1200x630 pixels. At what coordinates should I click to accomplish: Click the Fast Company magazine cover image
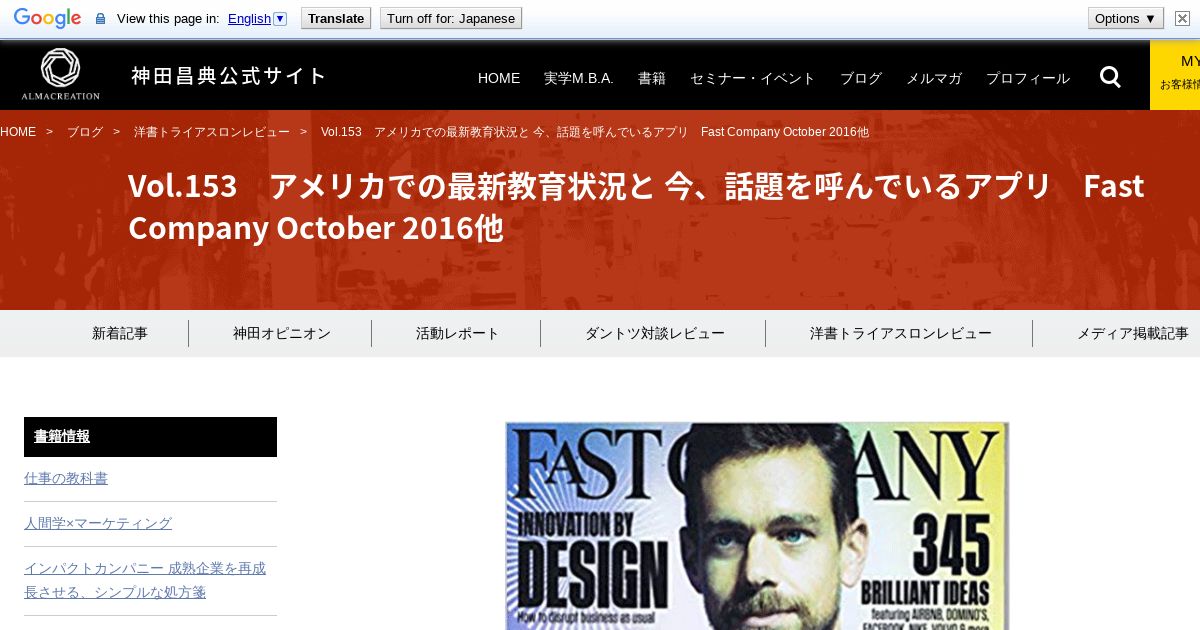coord(757,526)
